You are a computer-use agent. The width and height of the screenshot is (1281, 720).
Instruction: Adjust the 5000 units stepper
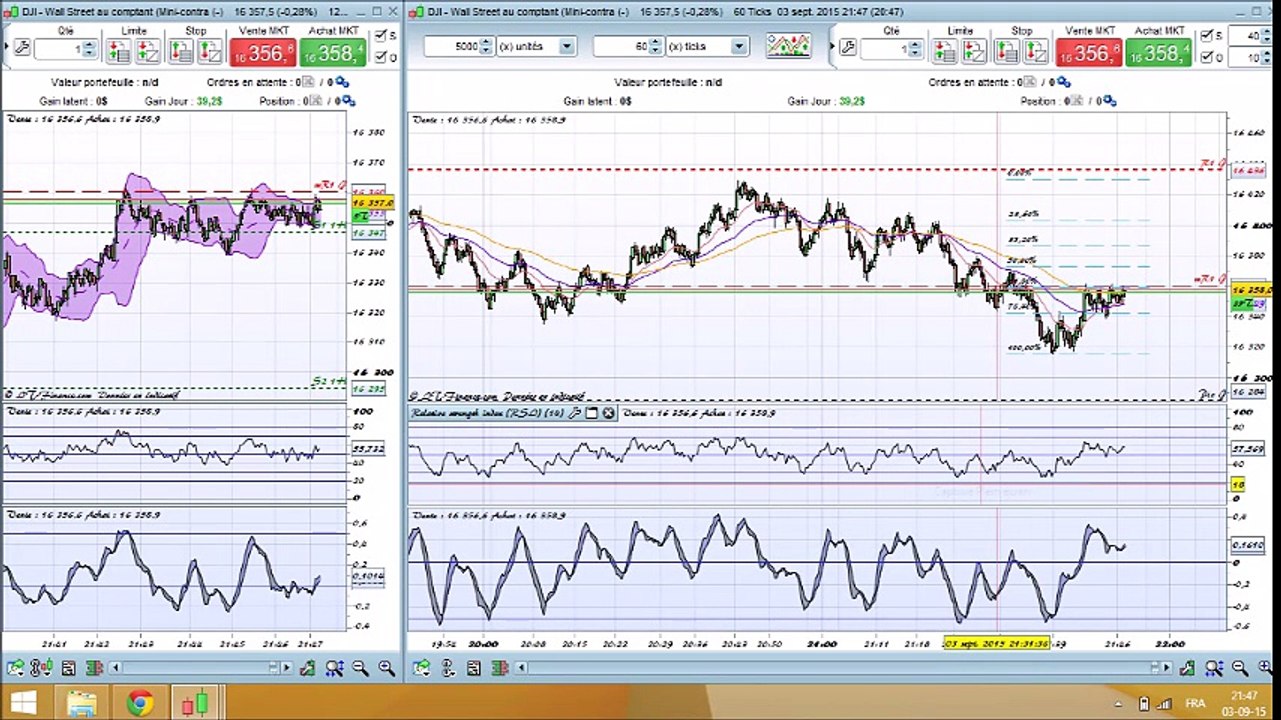click(x=486, y=47)
